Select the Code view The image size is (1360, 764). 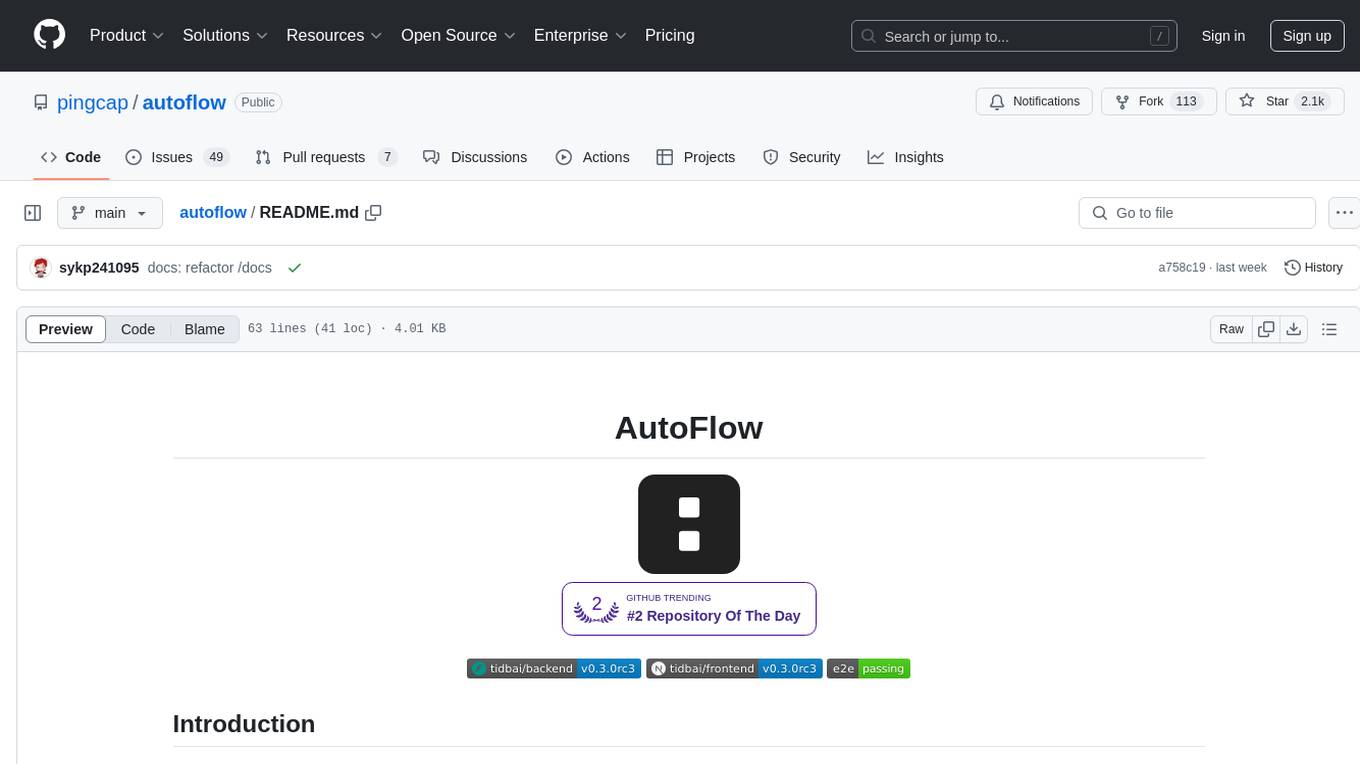coord(138,329)
